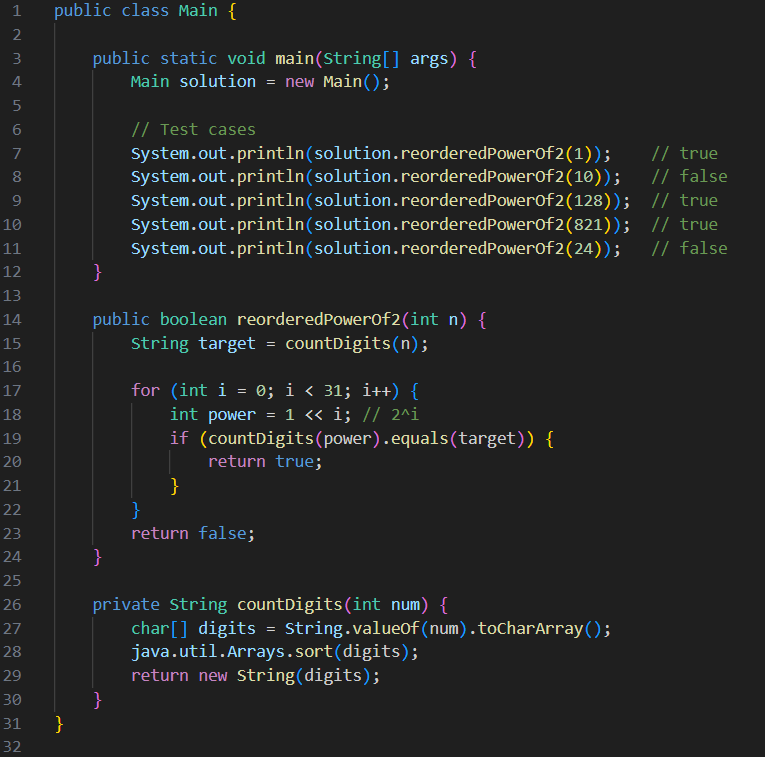765x757 pixels.
Task: Click line number 14 in the gutter
Action: pyautogui.click(x=12, y=319)
